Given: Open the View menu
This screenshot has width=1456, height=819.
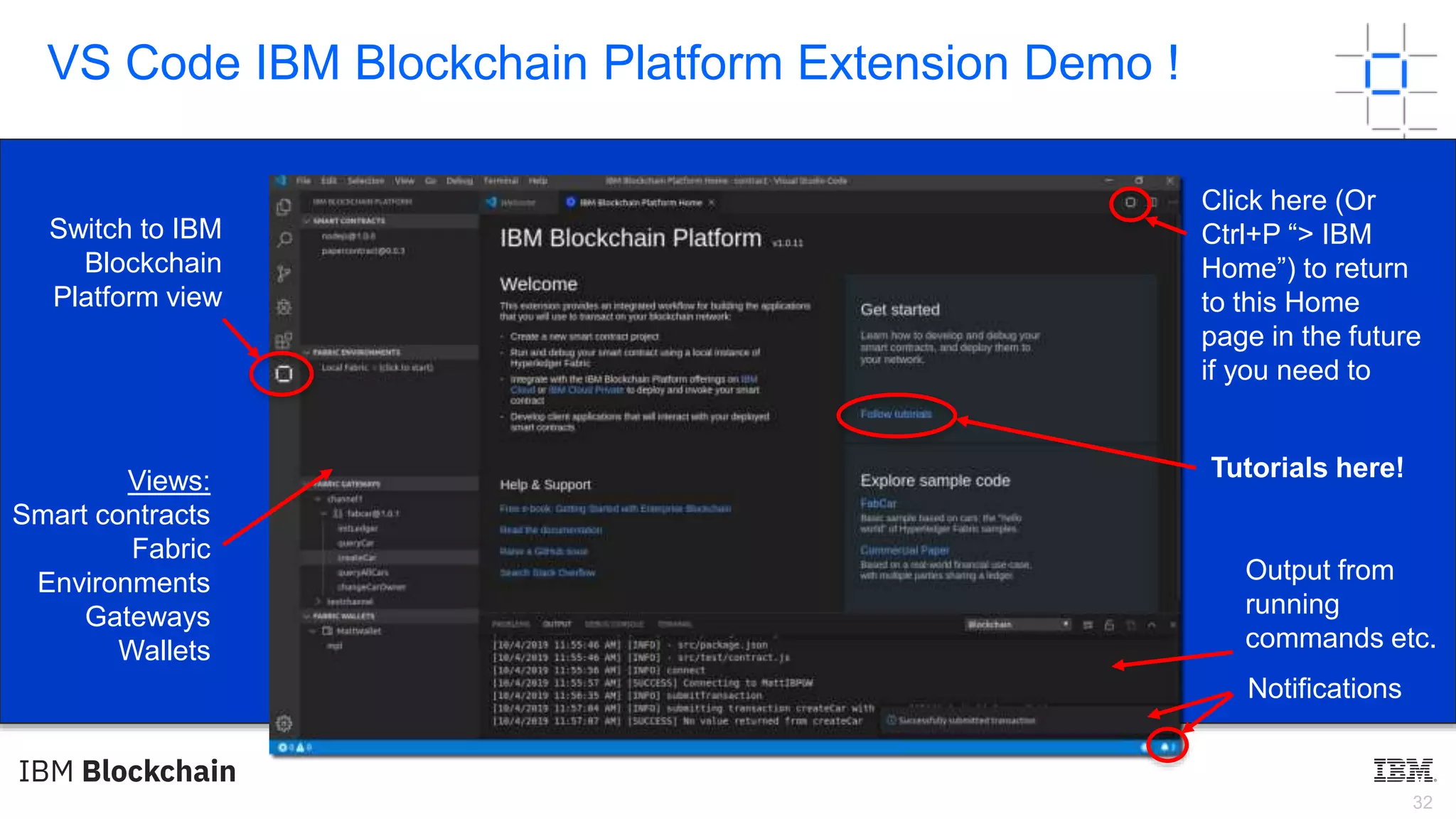Looking at the screenshot, I should point(405,181).
